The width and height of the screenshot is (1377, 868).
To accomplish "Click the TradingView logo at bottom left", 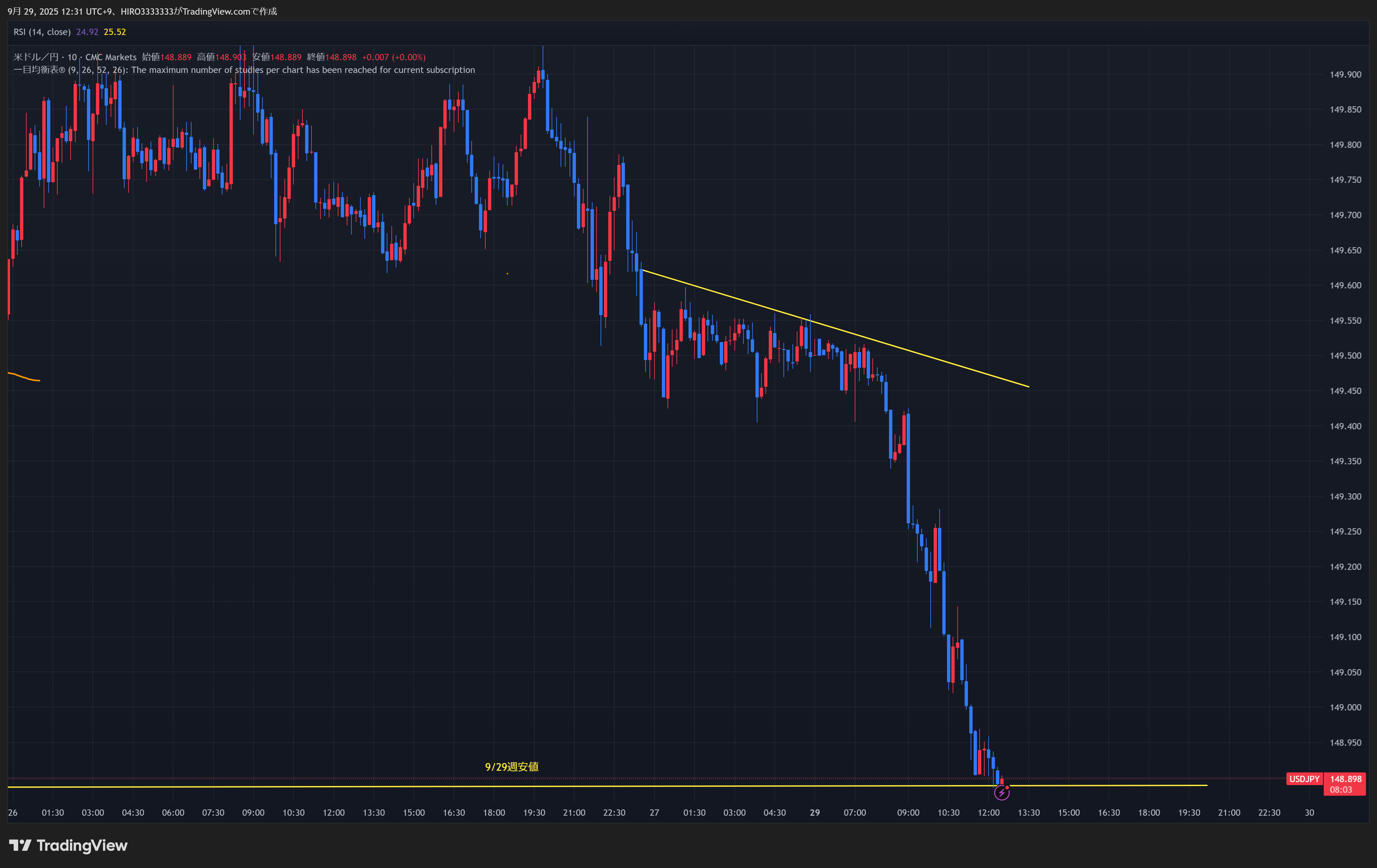I will pyautogui.click(x=68, y=845).
